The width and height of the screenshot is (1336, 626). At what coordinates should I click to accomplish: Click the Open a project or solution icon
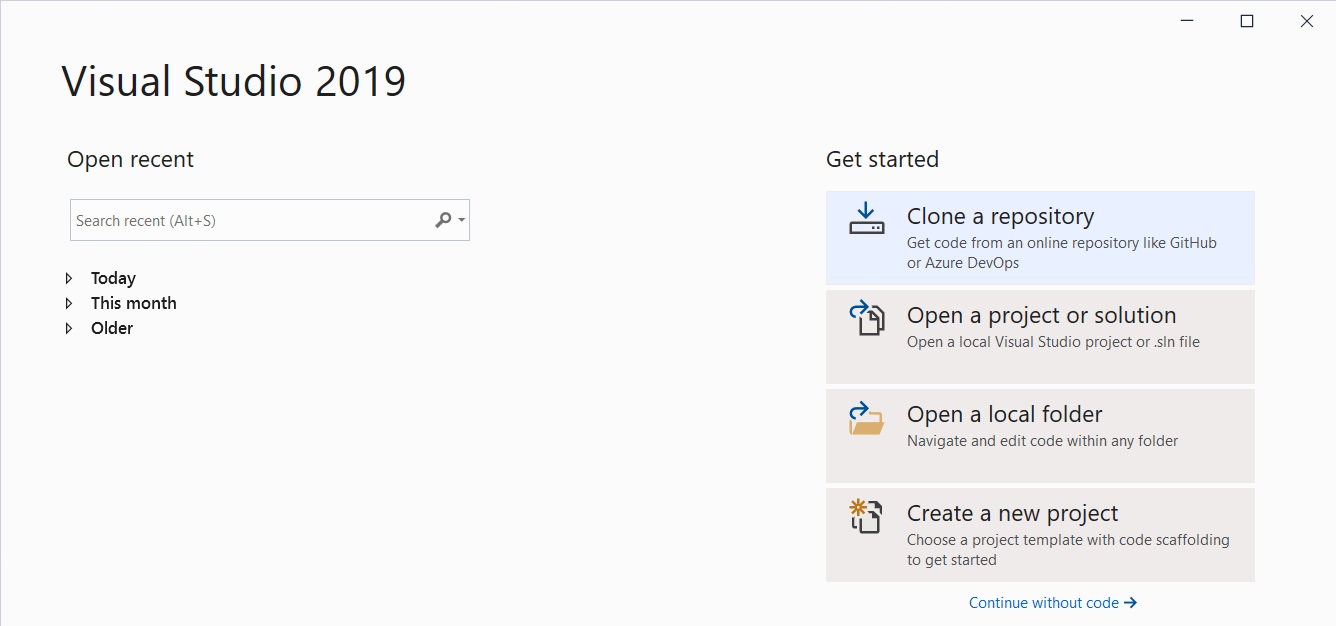pyautogui.click(x=869, y=319)
